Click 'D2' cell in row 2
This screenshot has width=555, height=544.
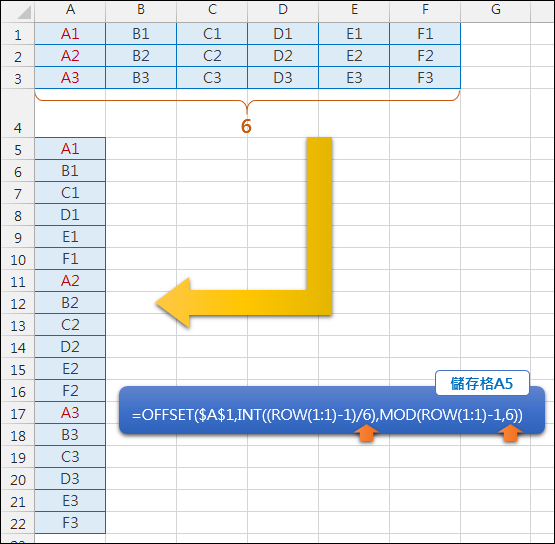coord(283,56)
